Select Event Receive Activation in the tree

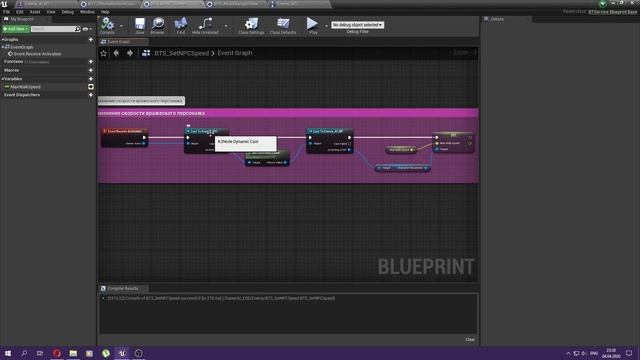tap(37, 54)
